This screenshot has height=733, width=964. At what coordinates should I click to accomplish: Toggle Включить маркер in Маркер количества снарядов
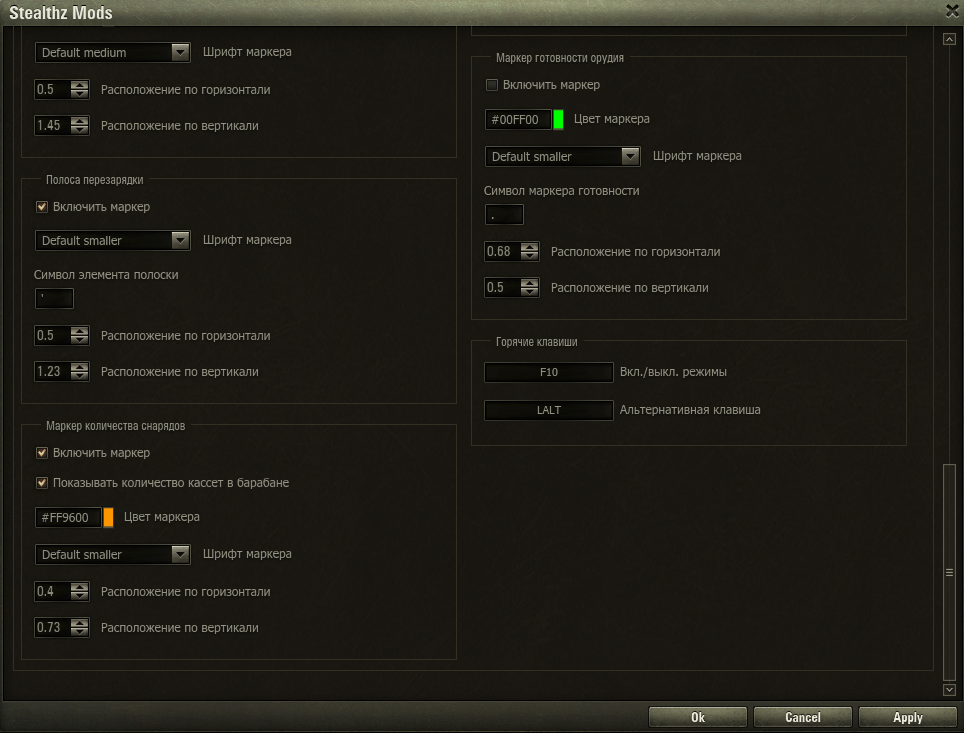pos(42,453)
